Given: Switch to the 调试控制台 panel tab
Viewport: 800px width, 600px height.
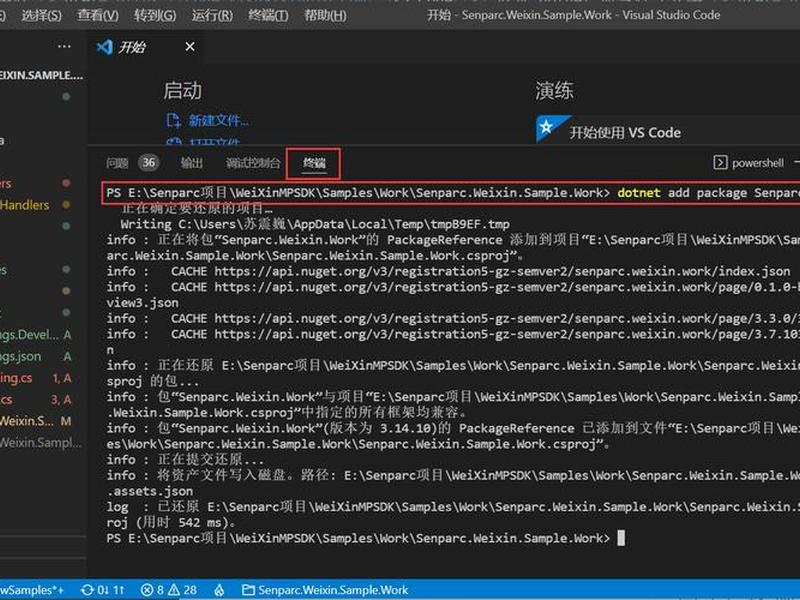Looking at the screenshot, I should [x=253, y=163].
